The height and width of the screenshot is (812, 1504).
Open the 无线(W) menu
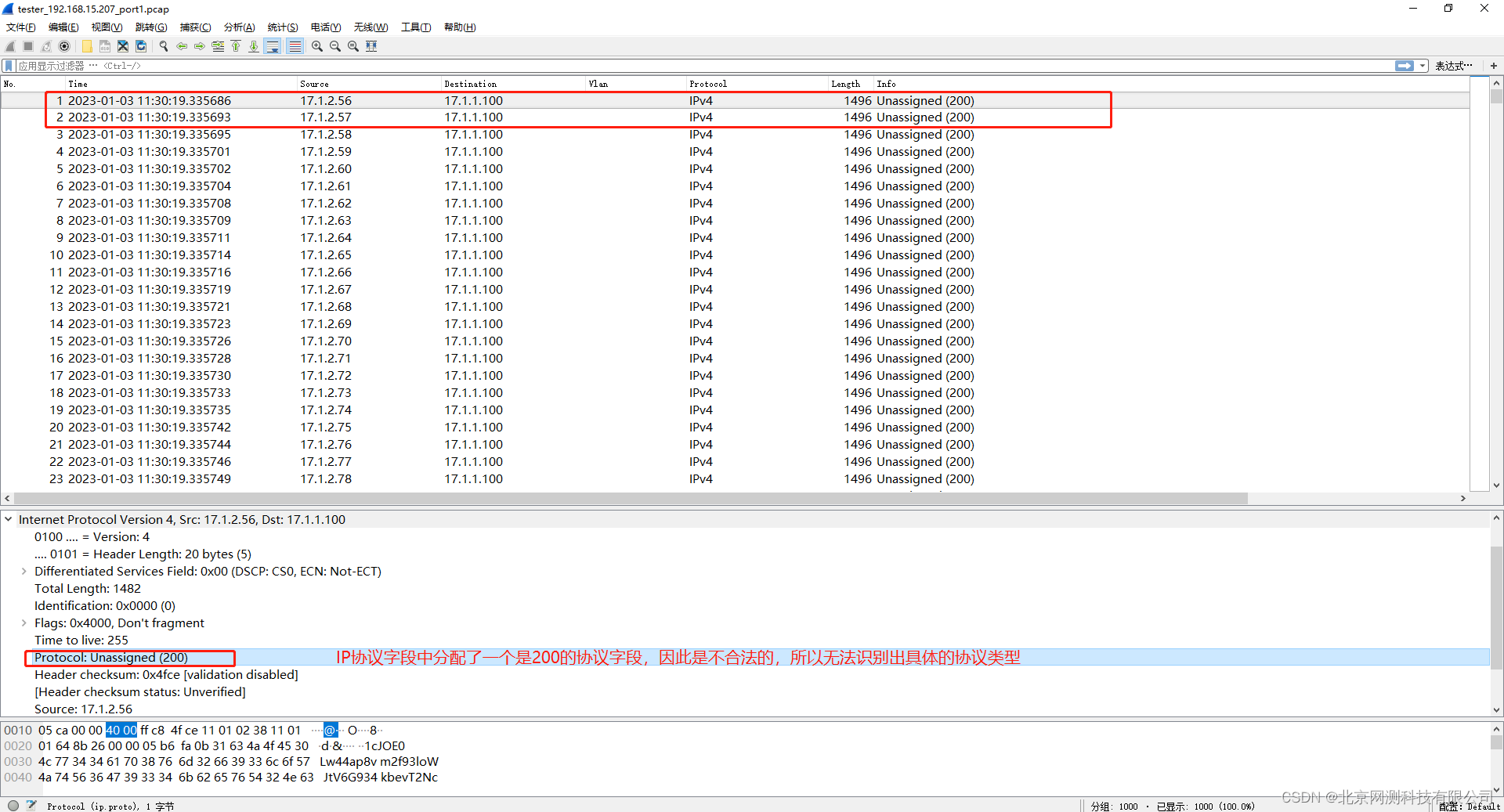pyautogui.click(x=371, y=27)
